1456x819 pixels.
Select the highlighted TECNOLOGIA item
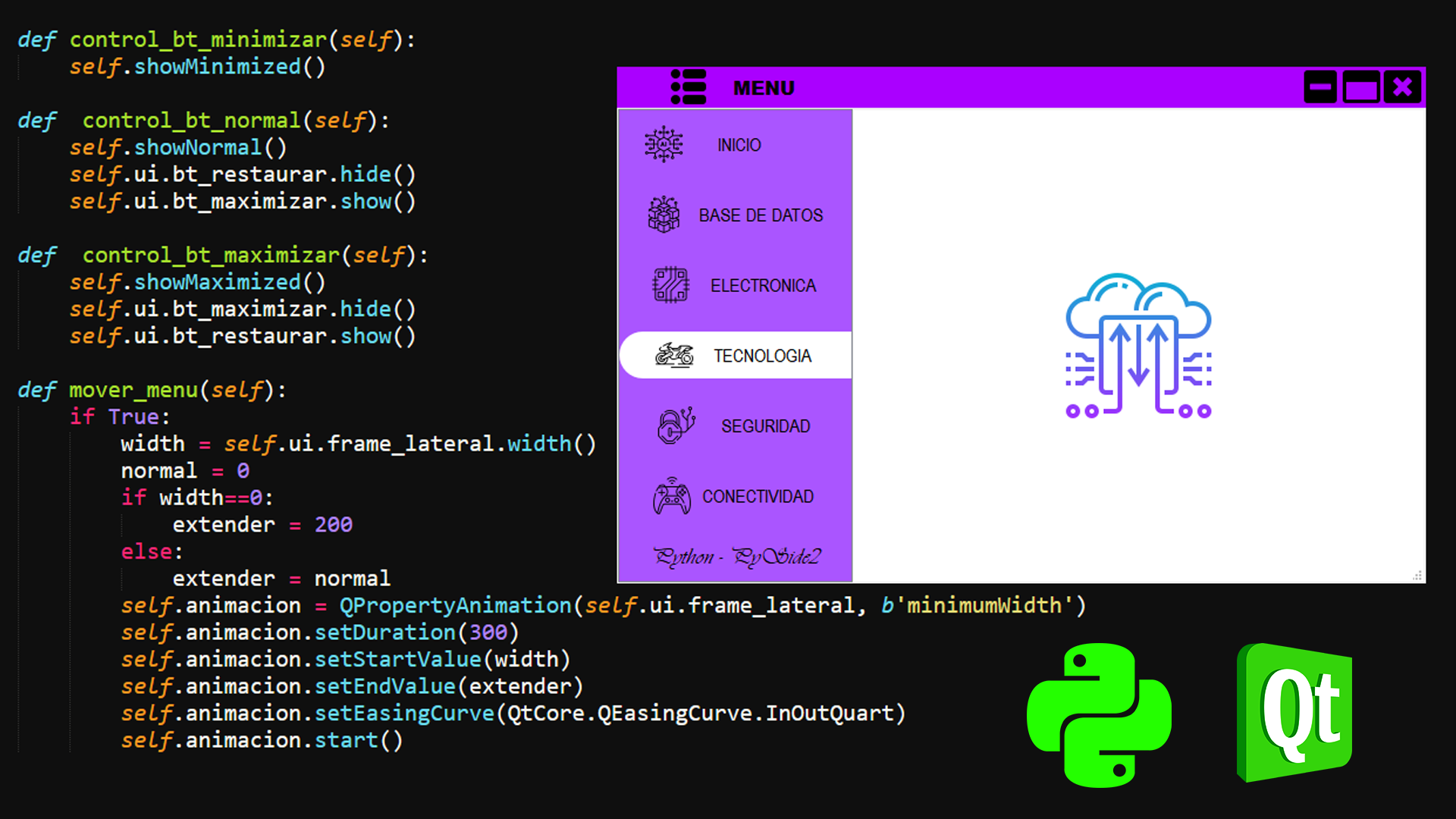762,356
